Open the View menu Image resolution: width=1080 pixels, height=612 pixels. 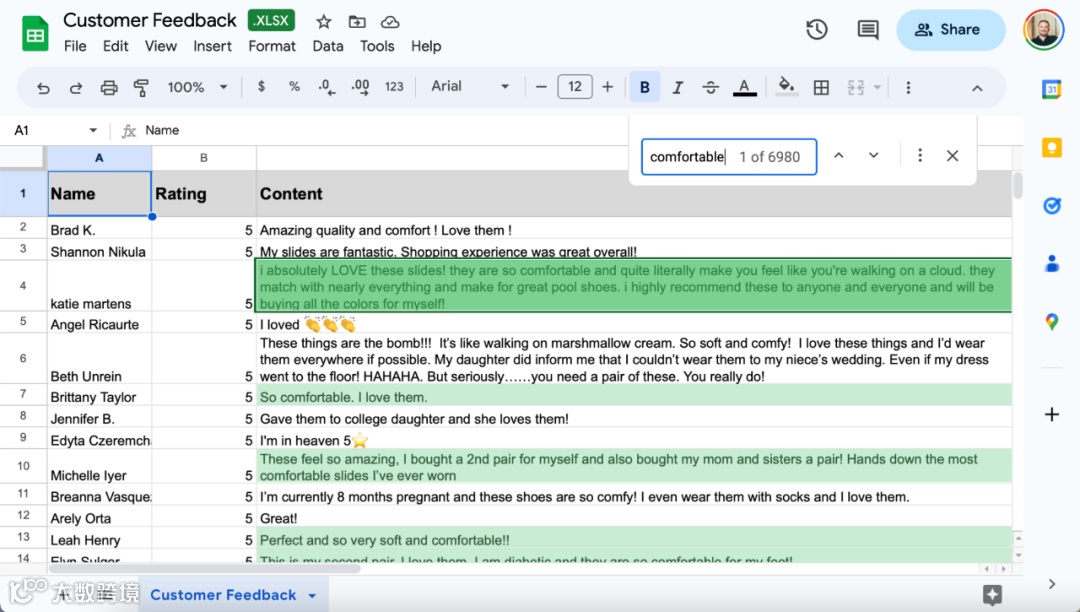coord(160,46)
